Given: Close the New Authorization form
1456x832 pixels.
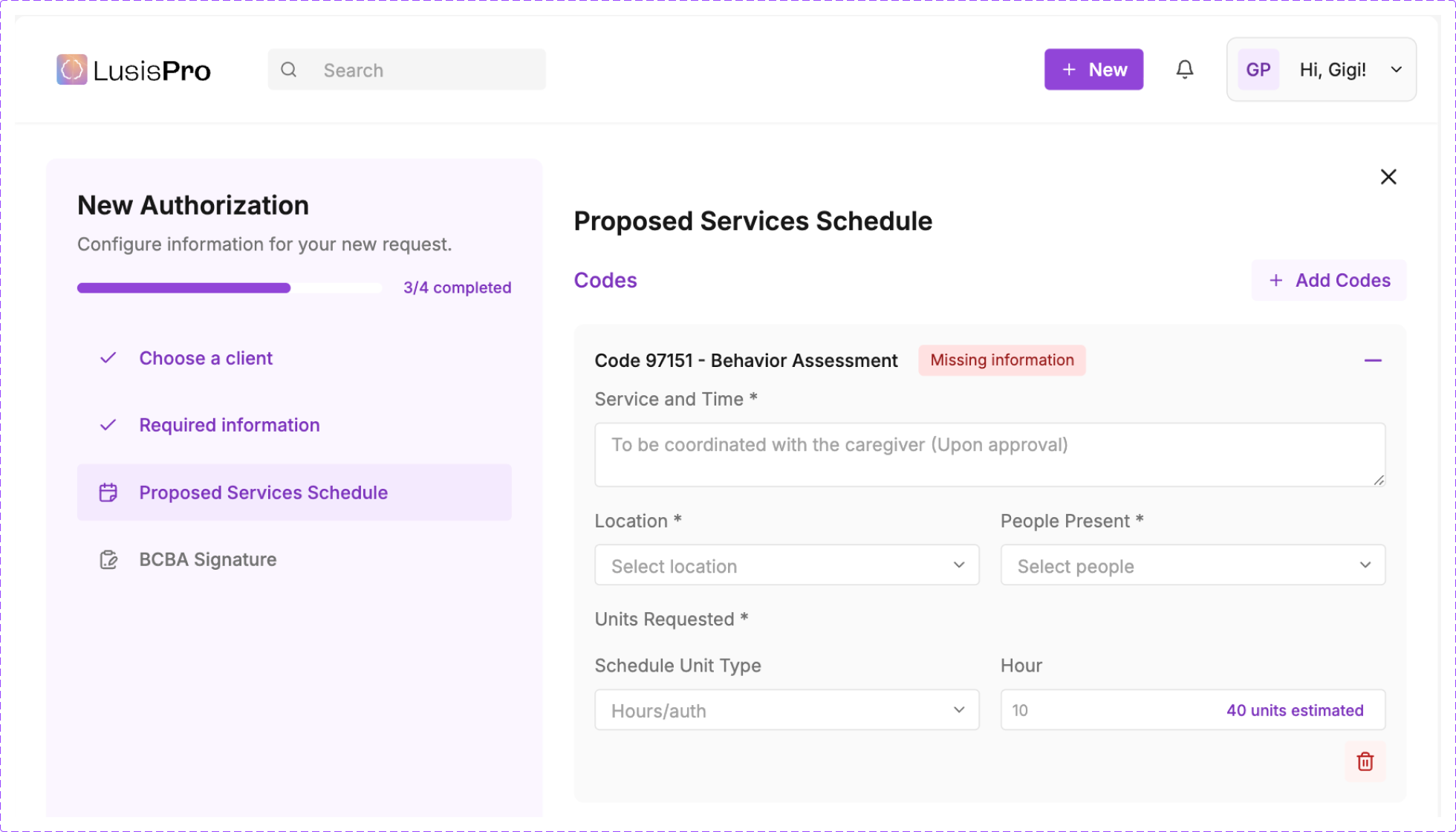Looking at the screenshot, I should 1388,177.
